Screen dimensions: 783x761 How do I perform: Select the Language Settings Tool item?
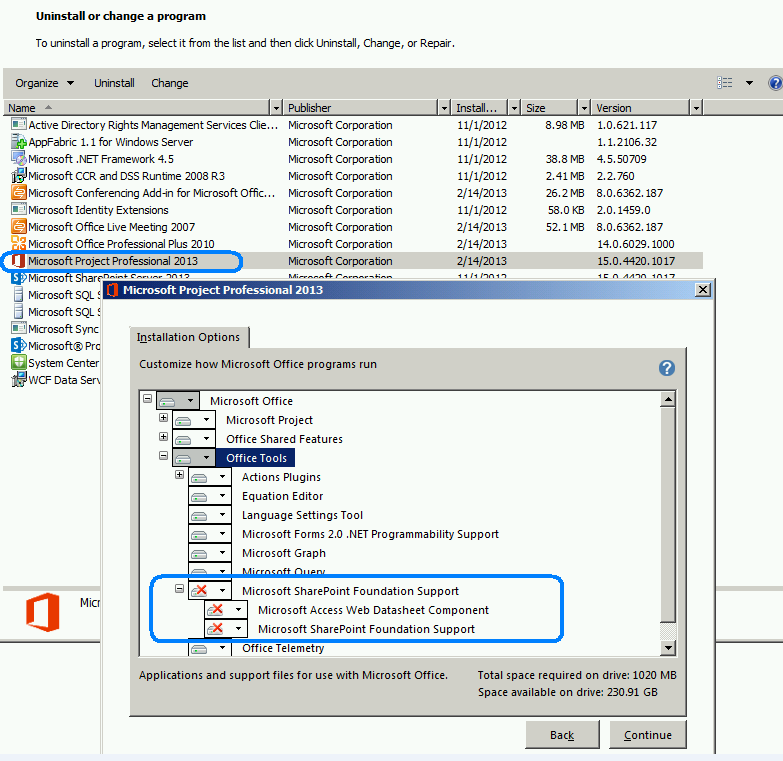coord(302,515)
